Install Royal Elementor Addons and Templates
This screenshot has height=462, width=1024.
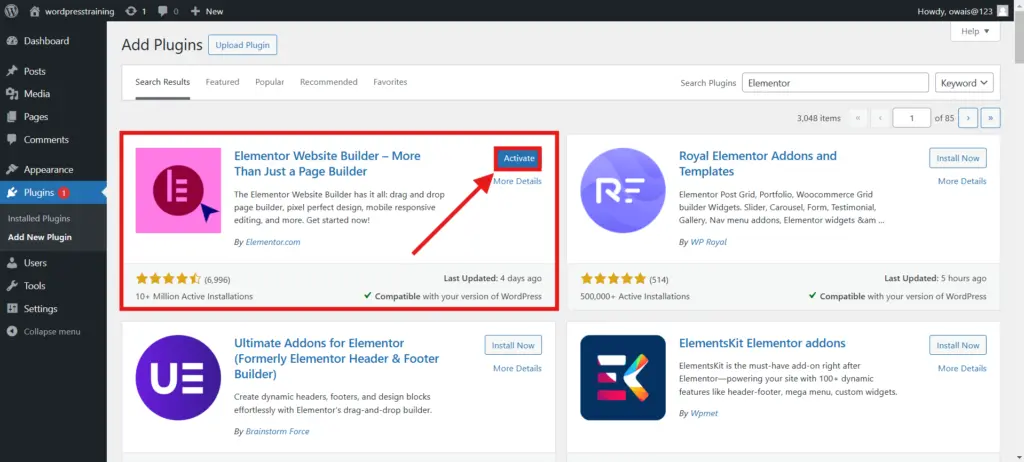(x=957, y=158)
